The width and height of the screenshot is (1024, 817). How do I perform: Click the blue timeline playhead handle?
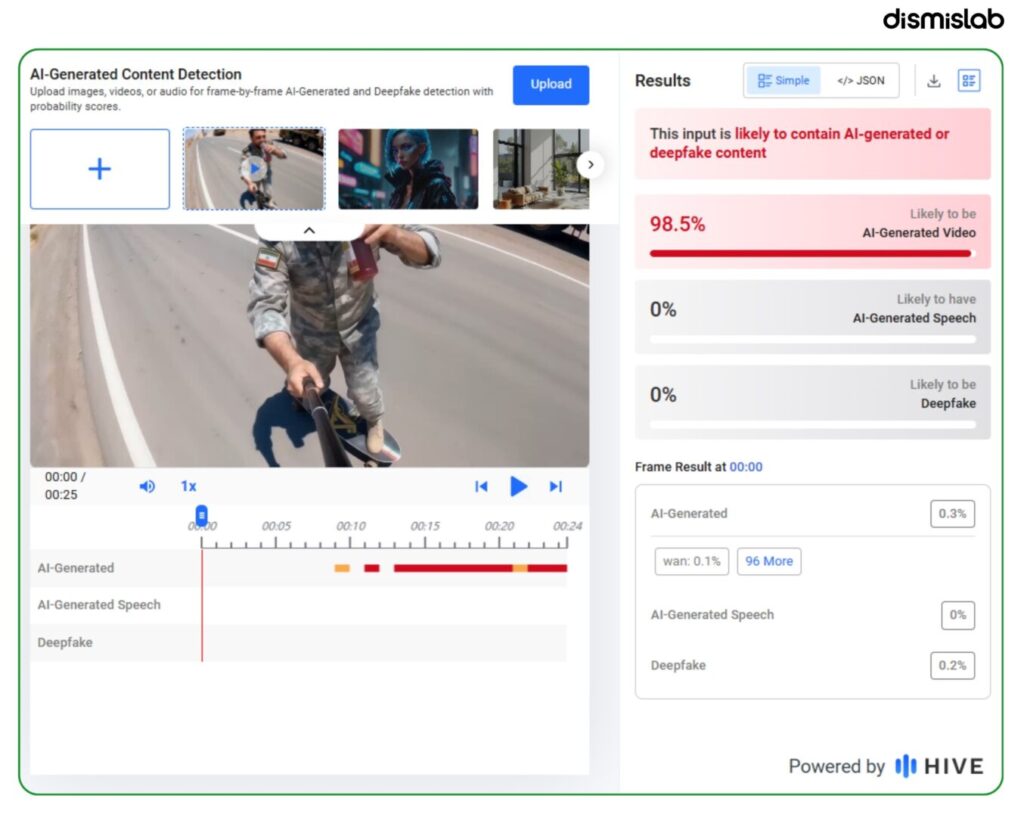pyautogui.click(x=202, y=515)
